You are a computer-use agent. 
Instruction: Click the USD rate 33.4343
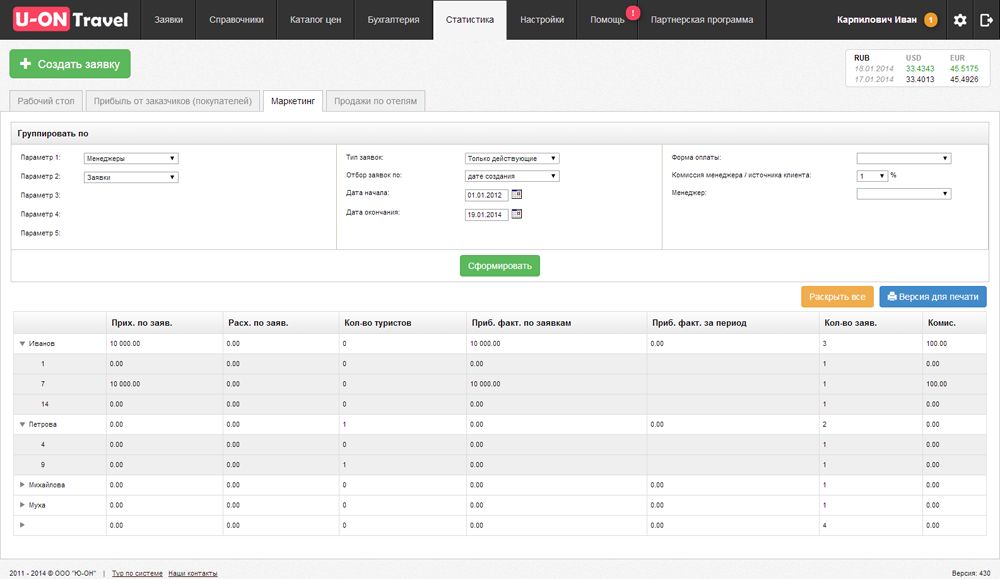920,69
